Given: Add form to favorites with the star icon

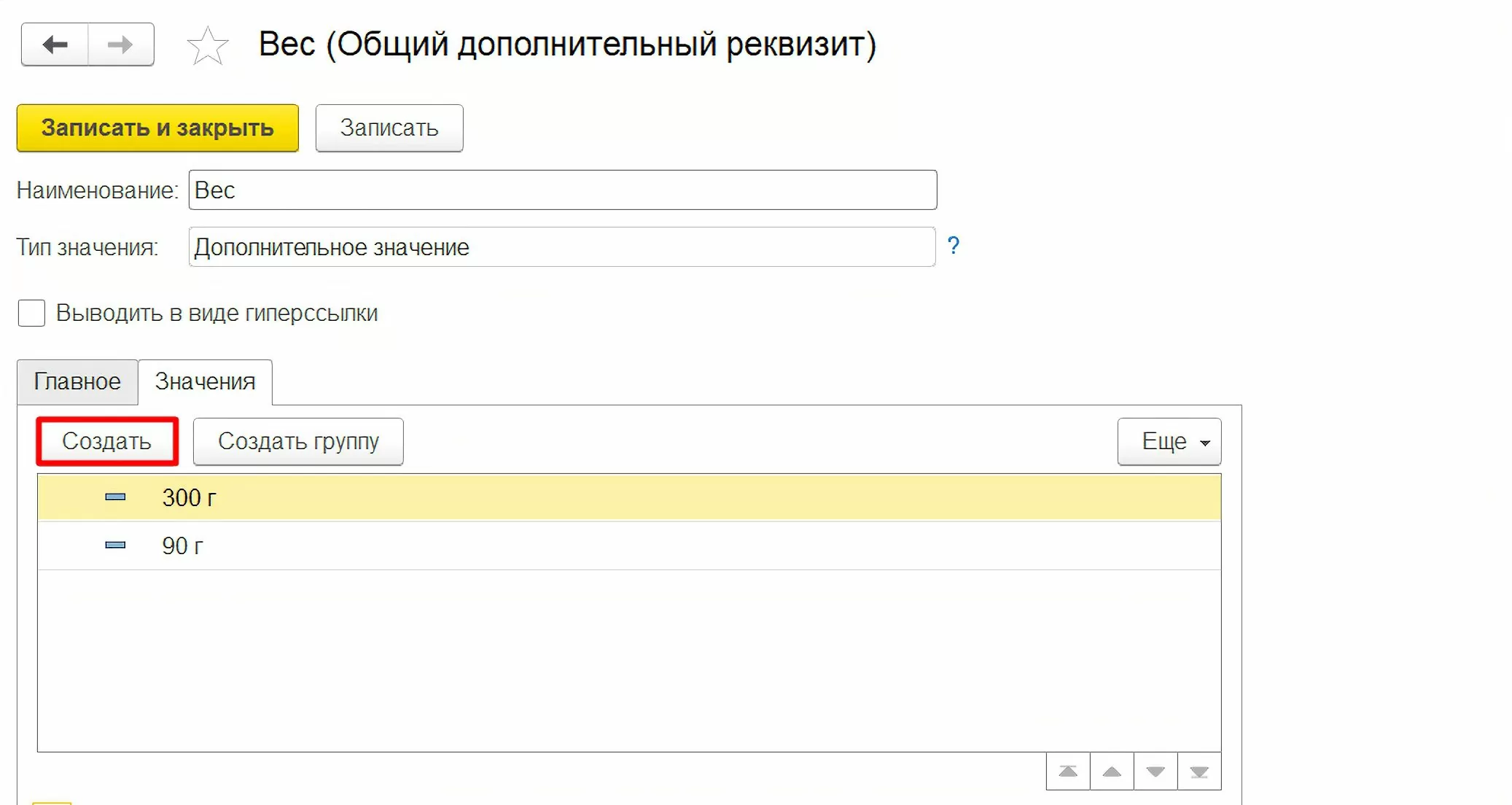Looking at the screenshot, I should coord(208,45).
